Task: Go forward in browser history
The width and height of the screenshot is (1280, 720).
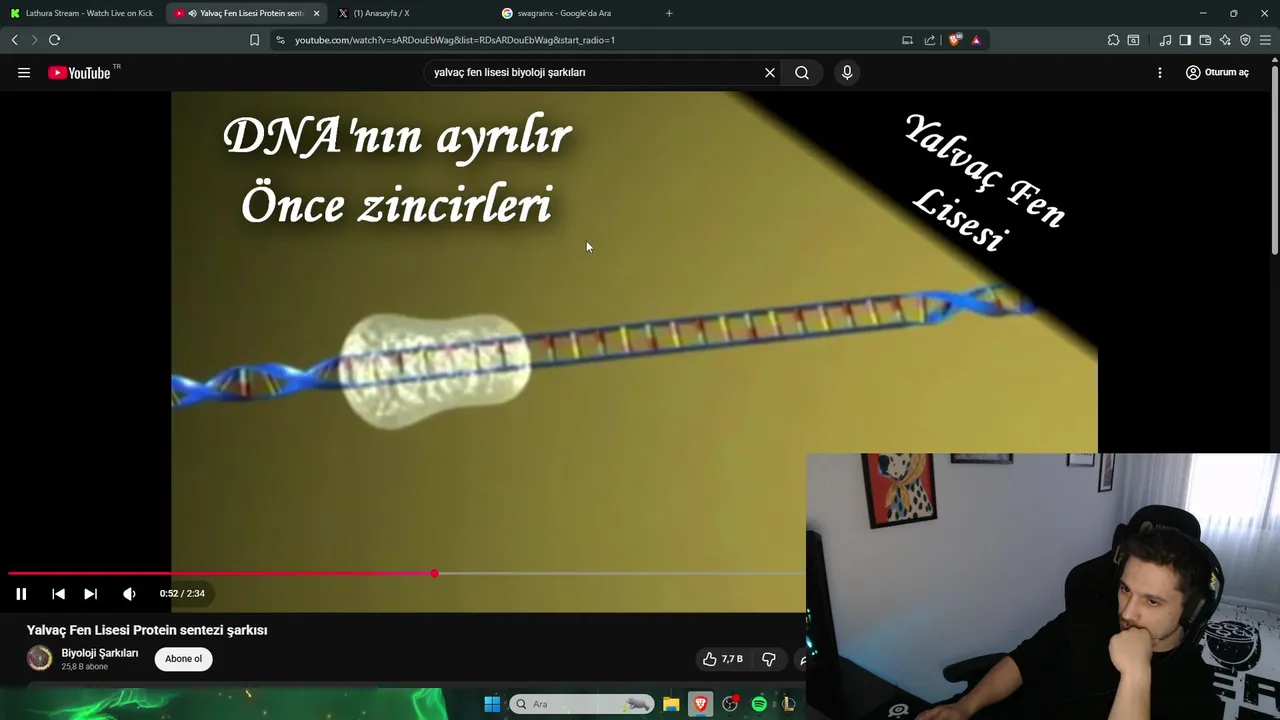Action: tap(34, 40)
